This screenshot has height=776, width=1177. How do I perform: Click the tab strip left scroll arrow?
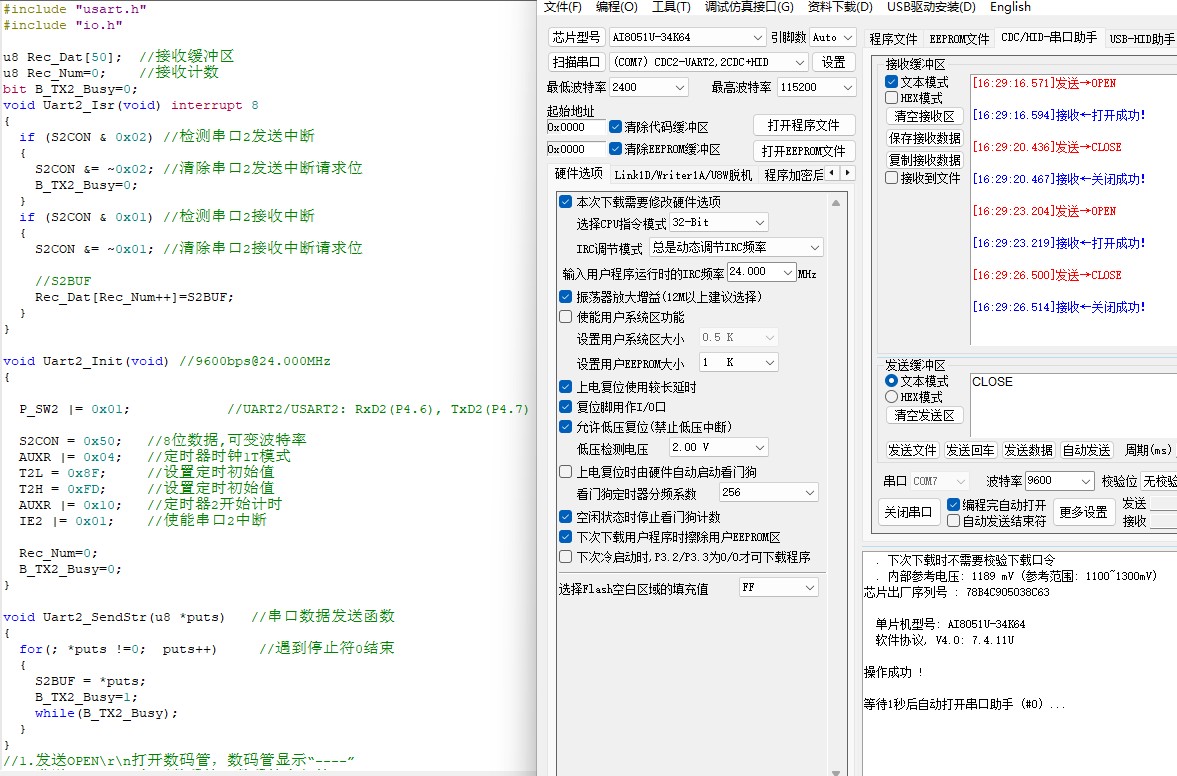(832, 173)
